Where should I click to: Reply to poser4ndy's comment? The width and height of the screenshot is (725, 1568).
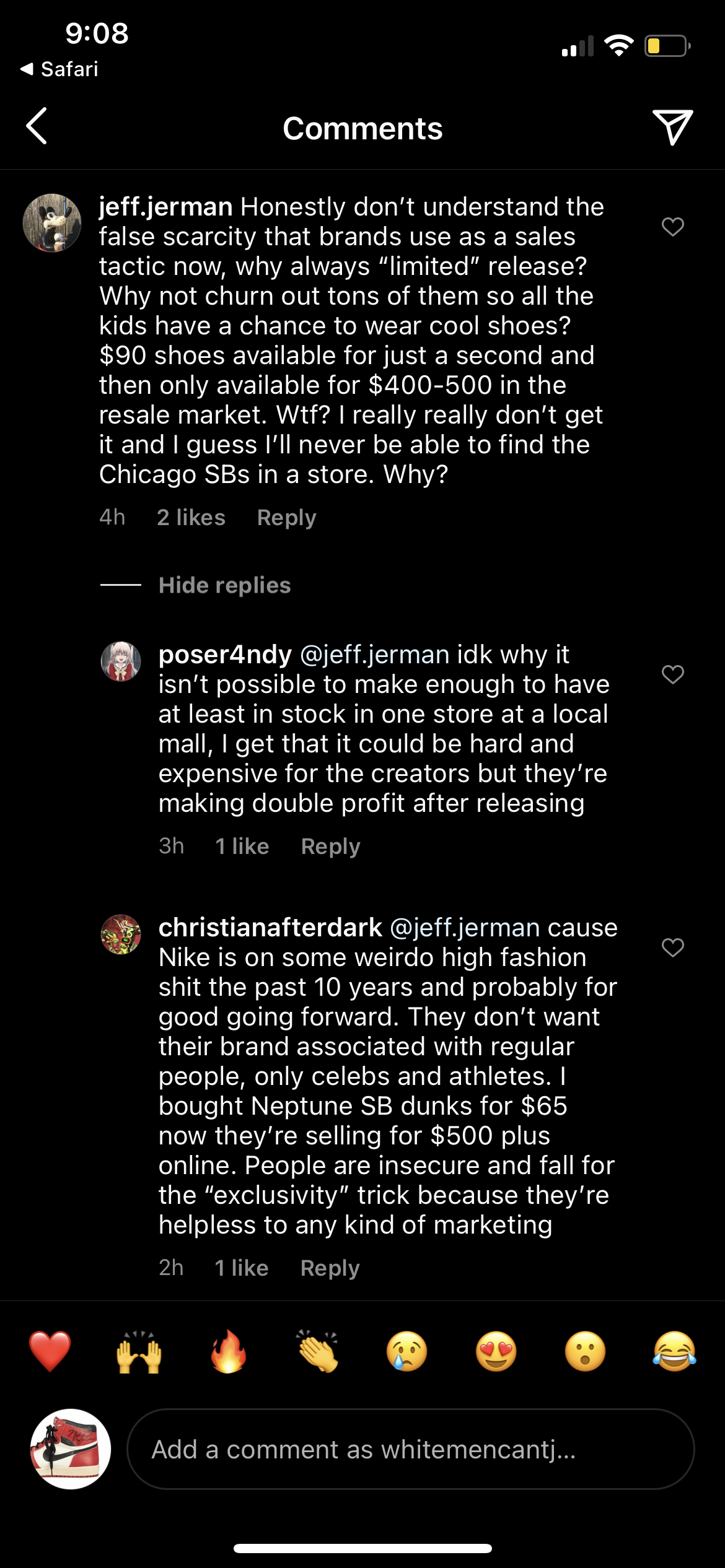[330, 847]
